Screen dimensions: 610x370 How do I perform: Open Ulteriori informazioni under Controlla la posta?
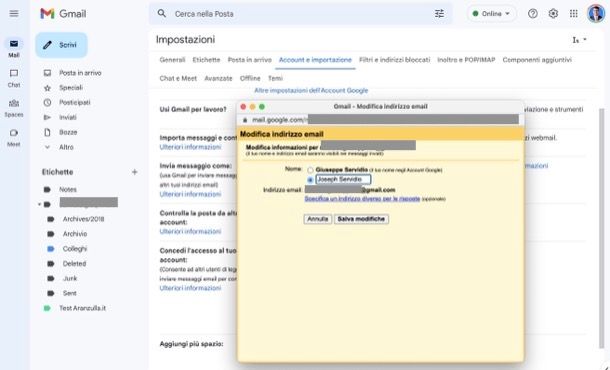[x=190, y=231]
